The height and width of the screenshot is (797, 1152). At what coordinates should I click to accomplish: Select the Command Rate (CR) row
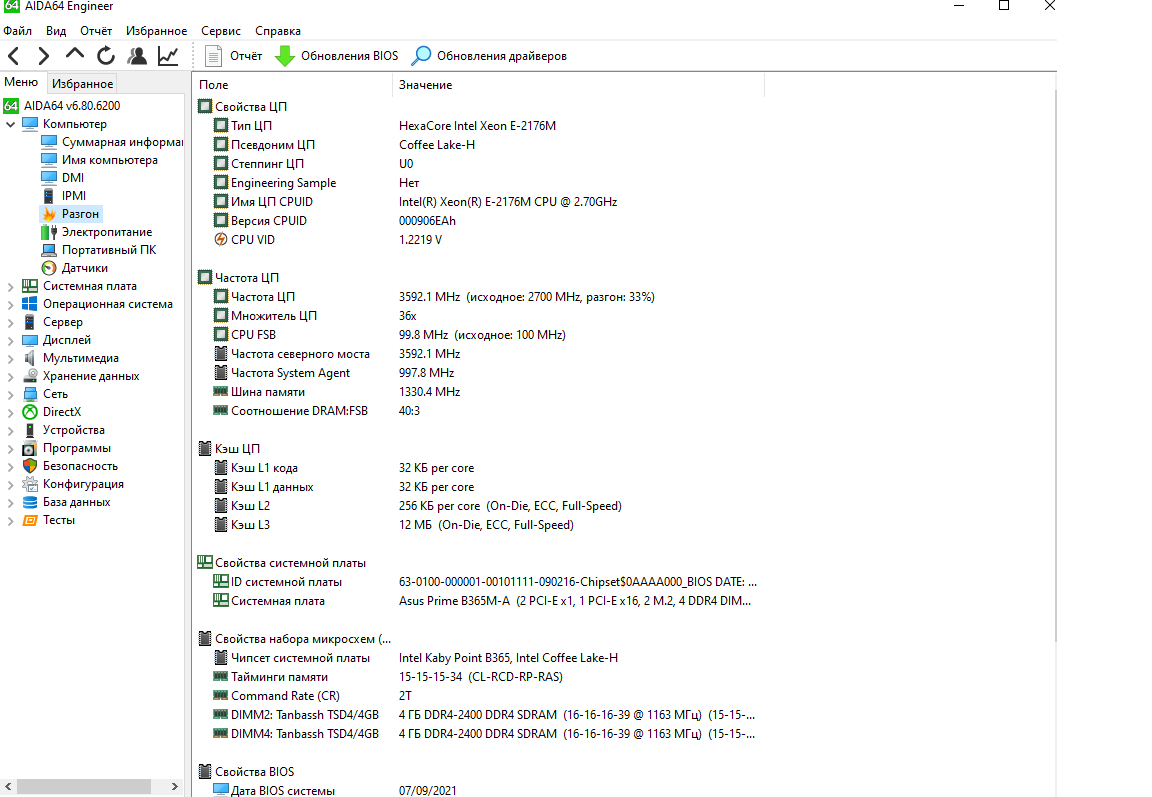coord(478,696)
